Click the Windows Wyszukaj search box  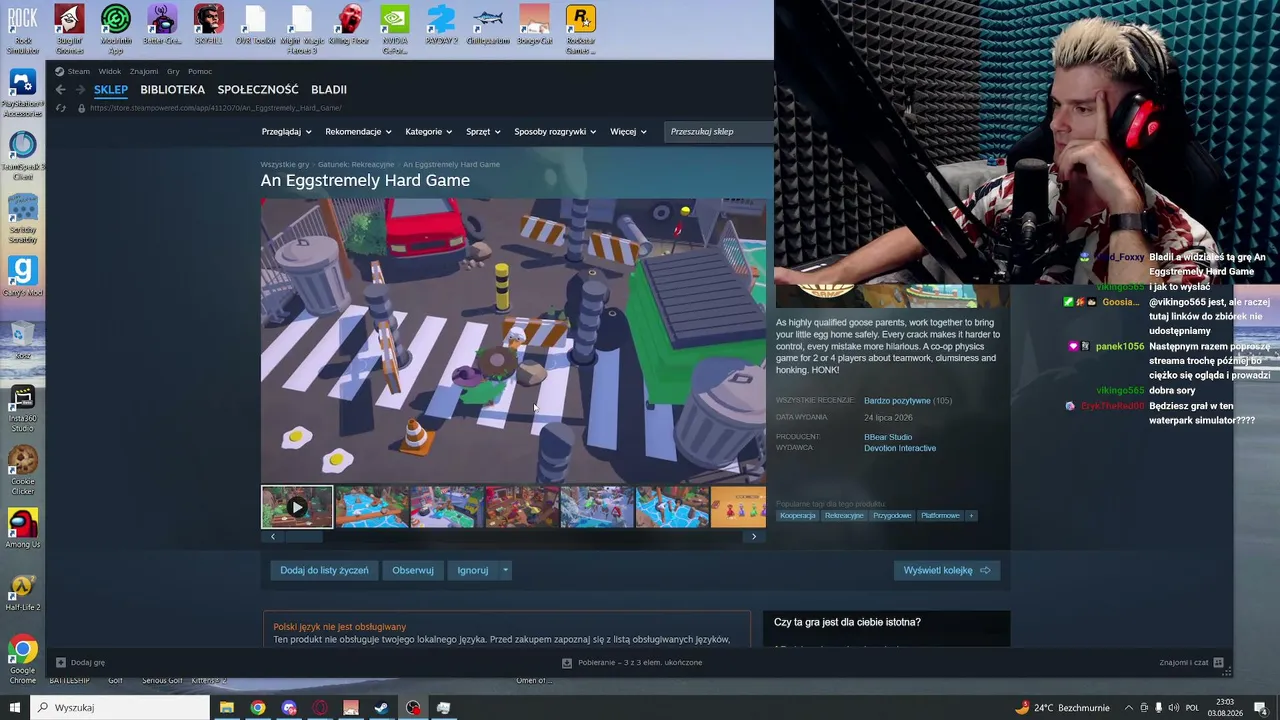click(x=120, y=708)
